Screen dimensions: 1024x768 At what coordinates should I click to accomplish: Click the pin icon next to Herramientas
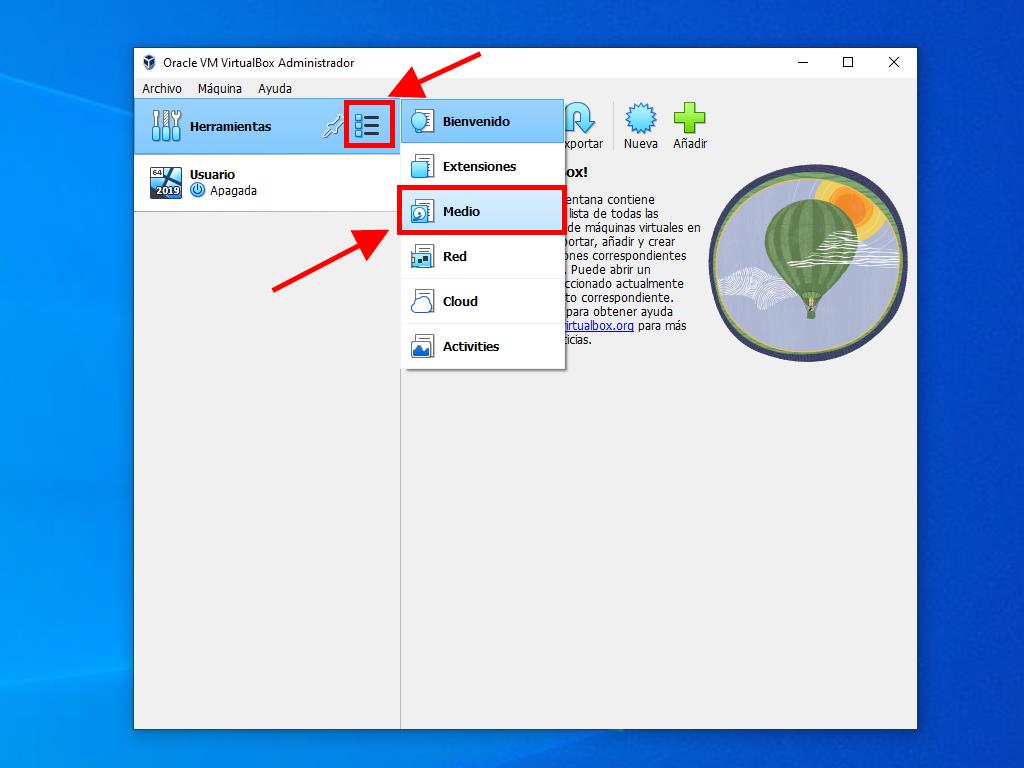click(x=333, y=126)
